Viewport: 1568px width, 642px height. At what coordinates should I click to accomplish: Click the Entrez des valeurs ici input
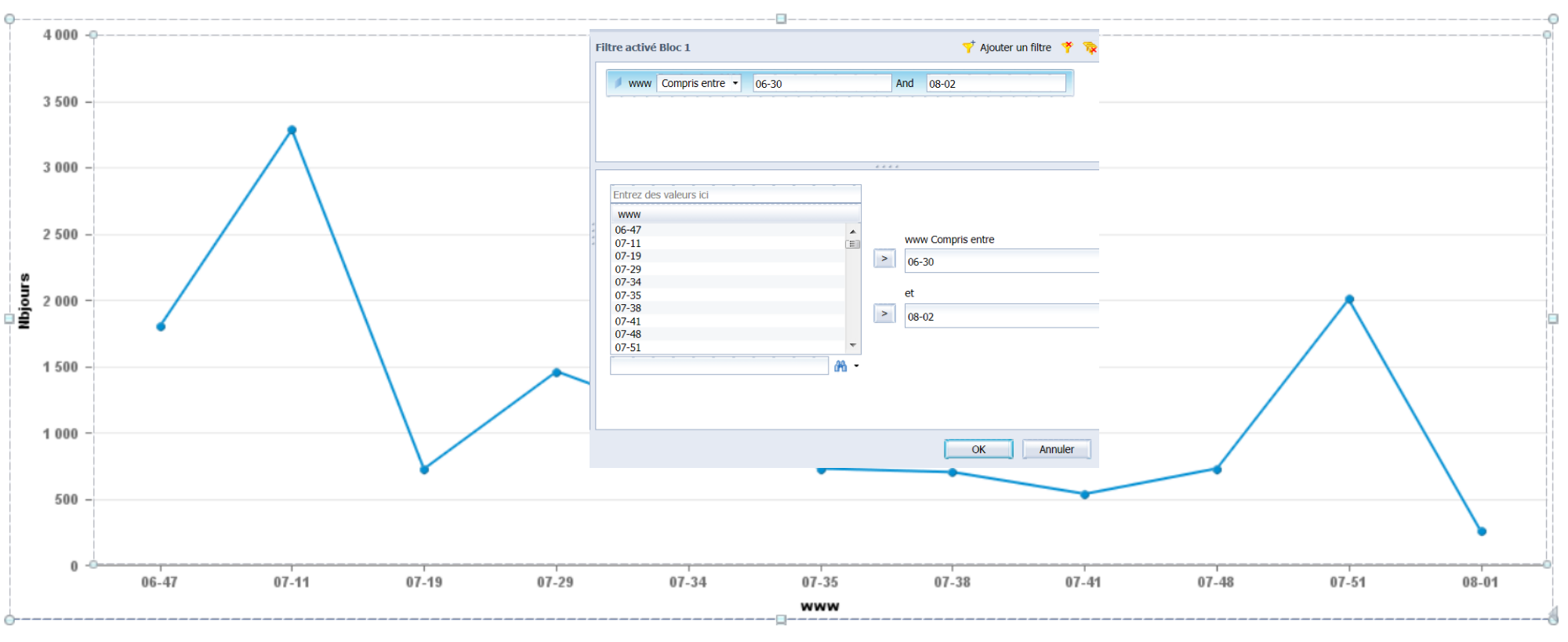(735, 194)
